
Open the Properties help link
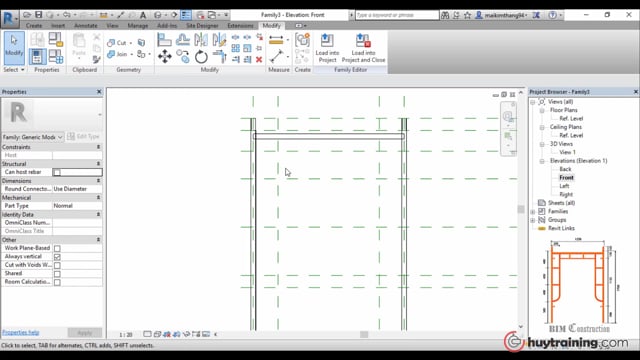(x=20, y=333)
